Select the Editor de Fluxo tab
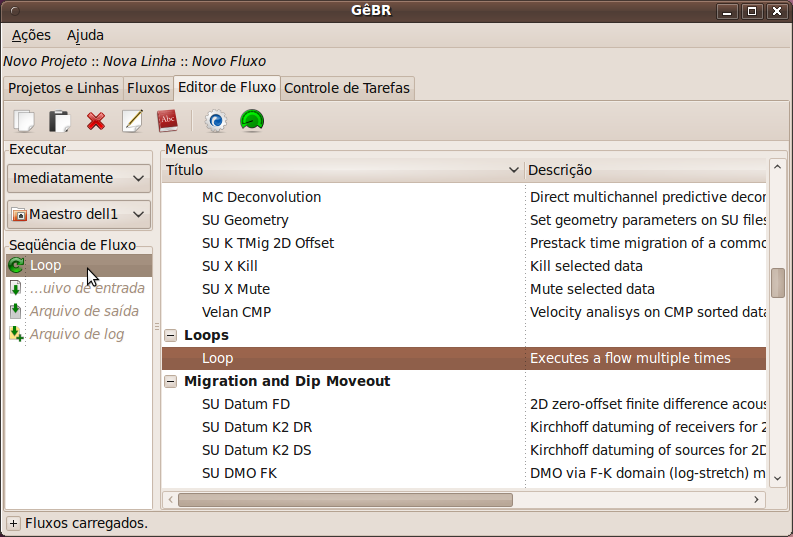 [227, 87]
